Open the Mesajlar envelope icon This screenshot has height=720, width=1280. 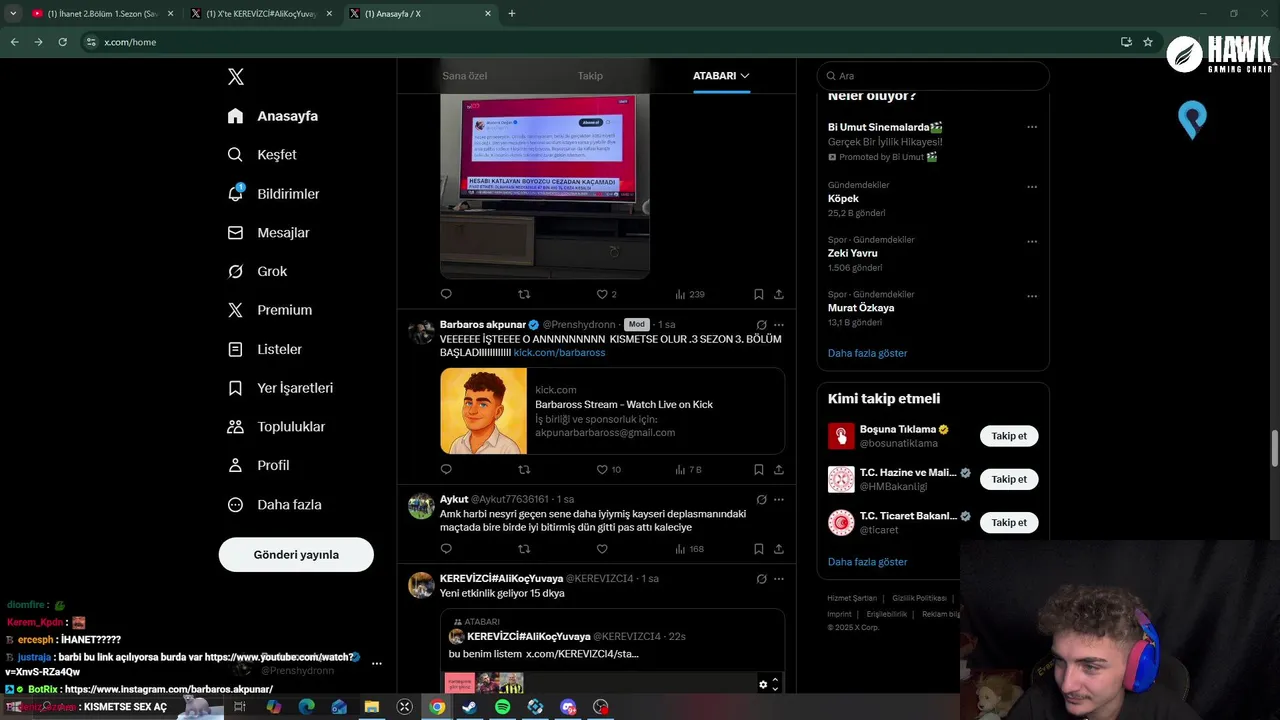point(235,232)
